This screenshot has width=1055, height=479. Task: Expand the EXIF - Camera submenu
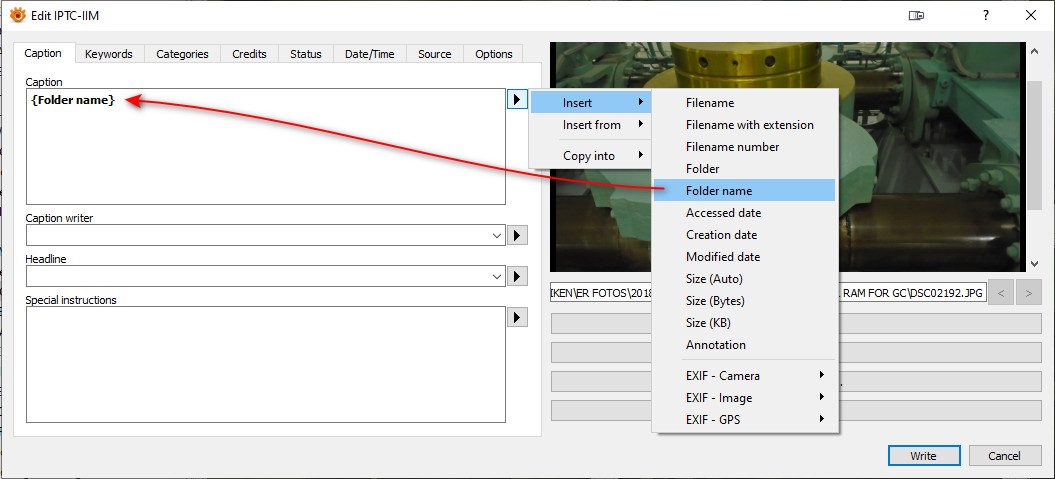coord(745,375)
